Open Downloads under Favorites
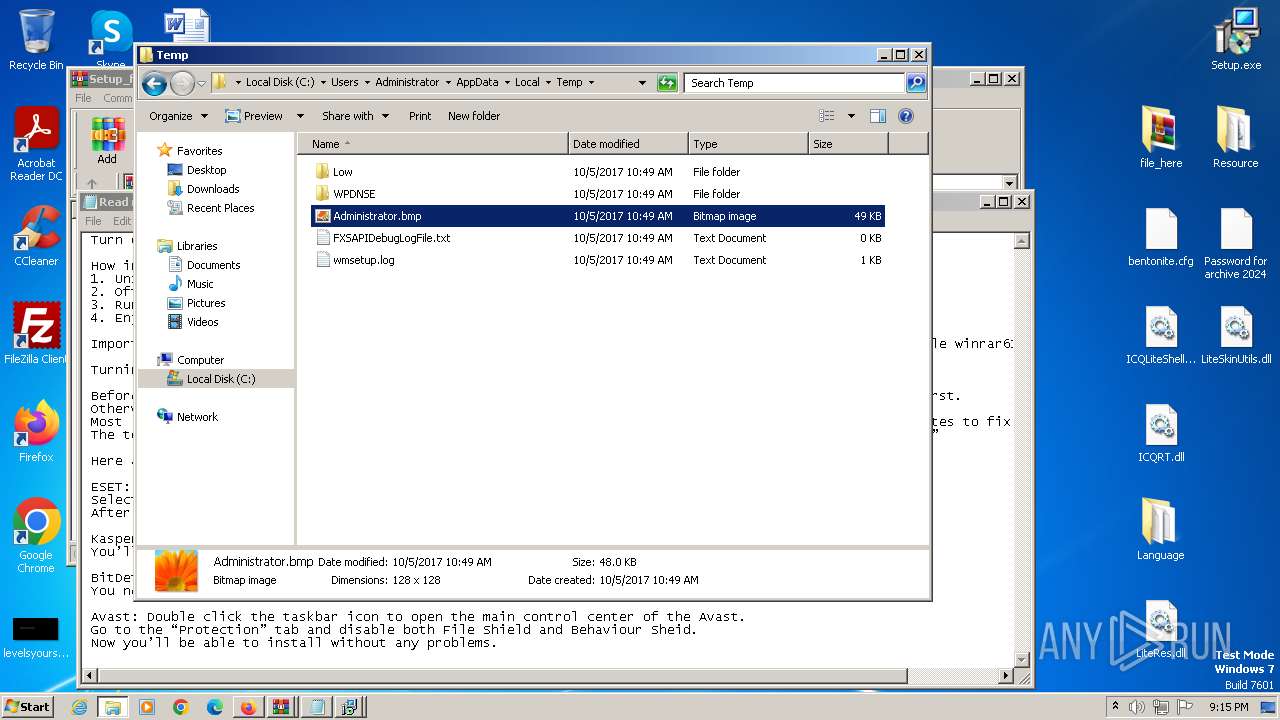This screenshot has width=1280, height=720. pyautogui.click(x=212, y=189)
